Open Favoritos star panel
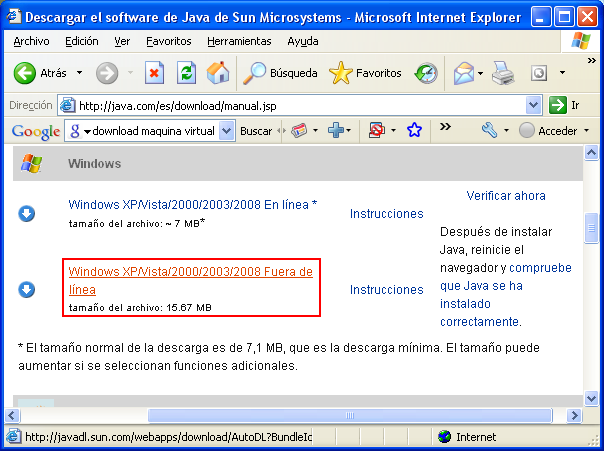604x451 pixels. (x=366, y=73)
